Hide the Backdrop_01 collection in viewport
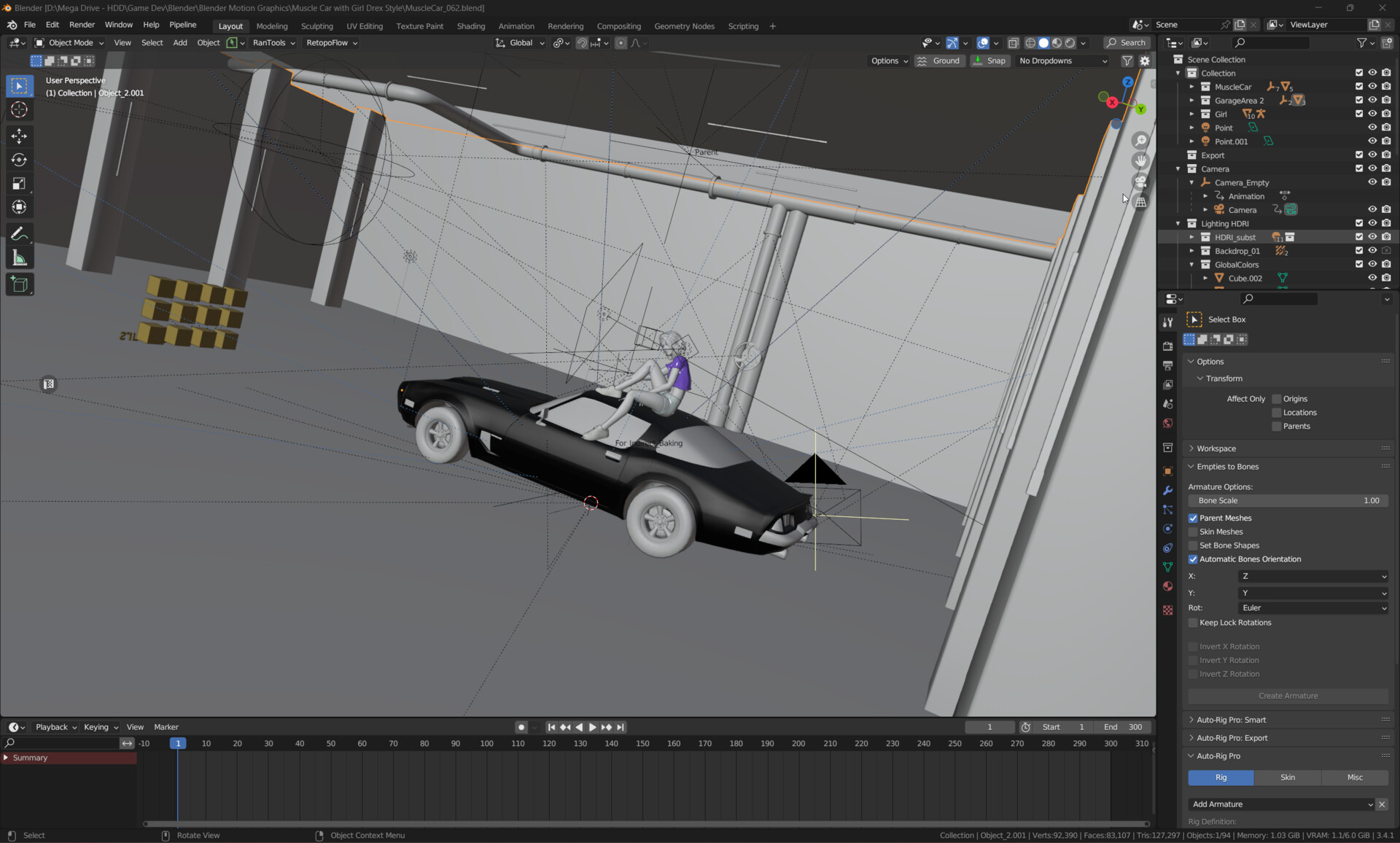The height and width of the screenshot is (843, 1400). [x=1373, y=250]
